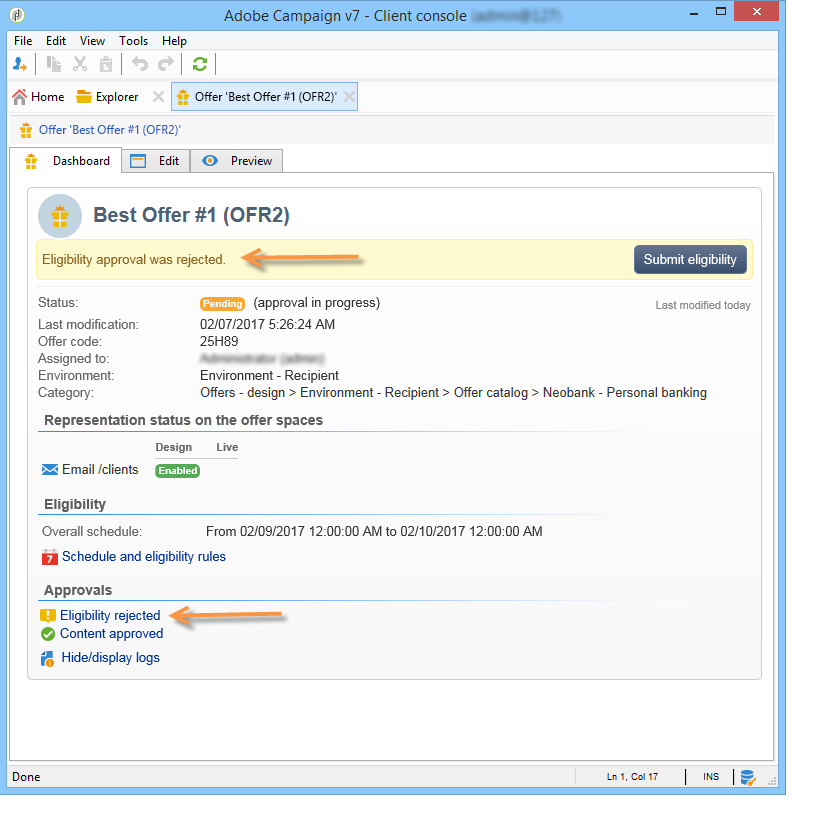Click the logs icon next to Hide/display logs

coord(47,659)
